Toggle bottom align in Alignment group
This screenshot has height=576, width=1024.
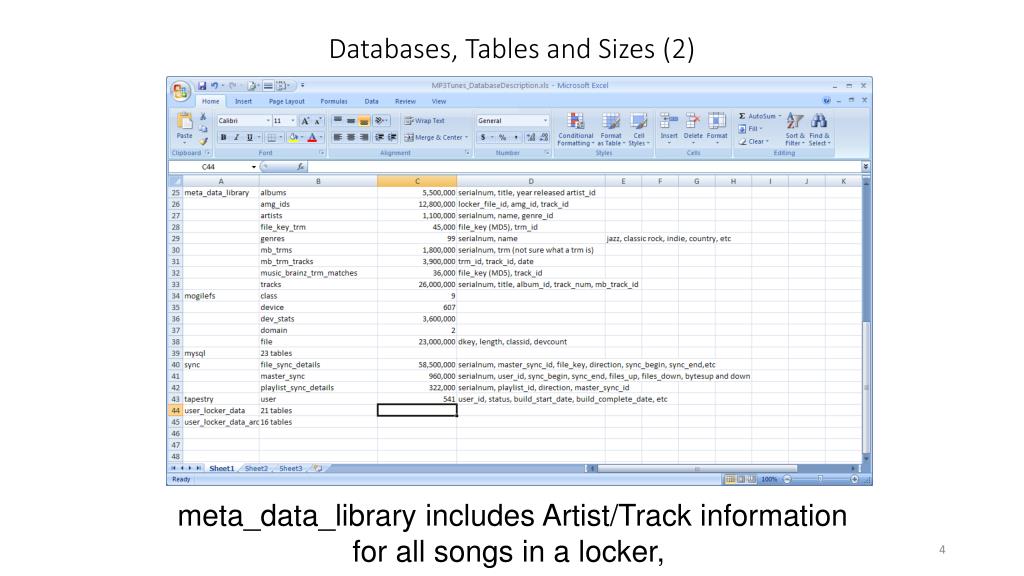coord(364,121)
